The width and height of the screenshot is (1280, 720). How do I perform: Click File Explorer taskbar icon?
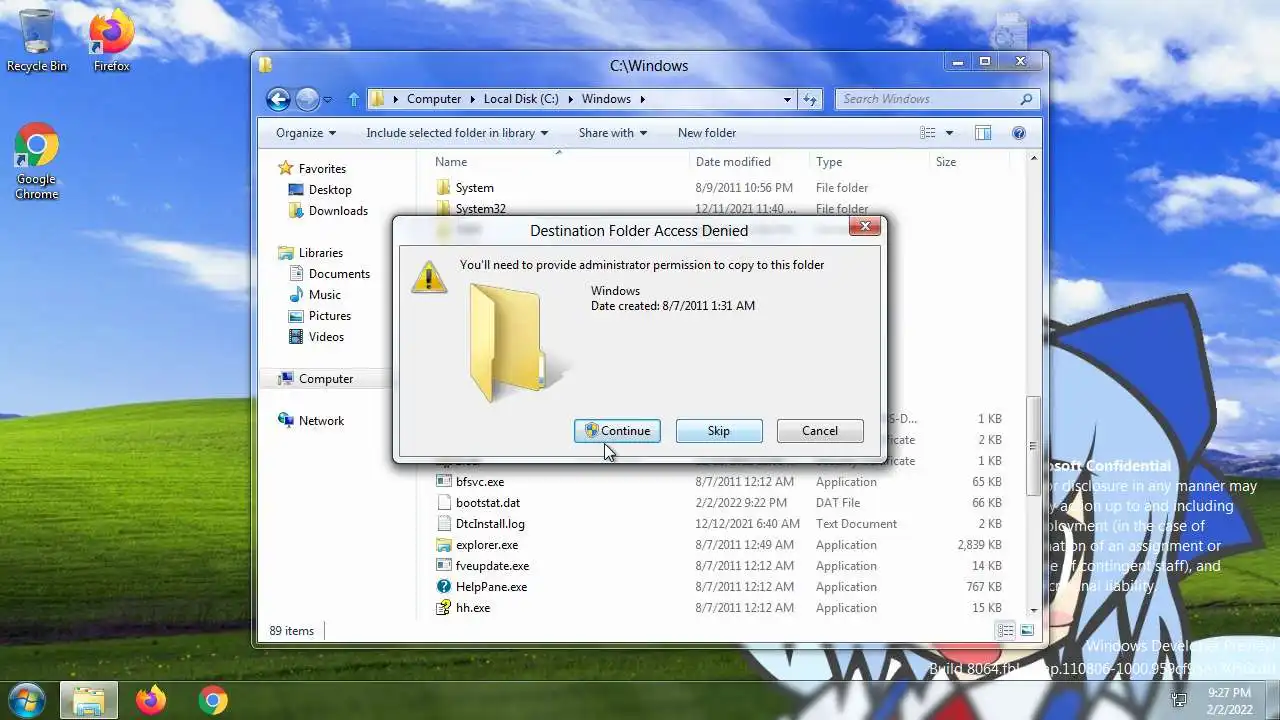[x=88, y=700]
